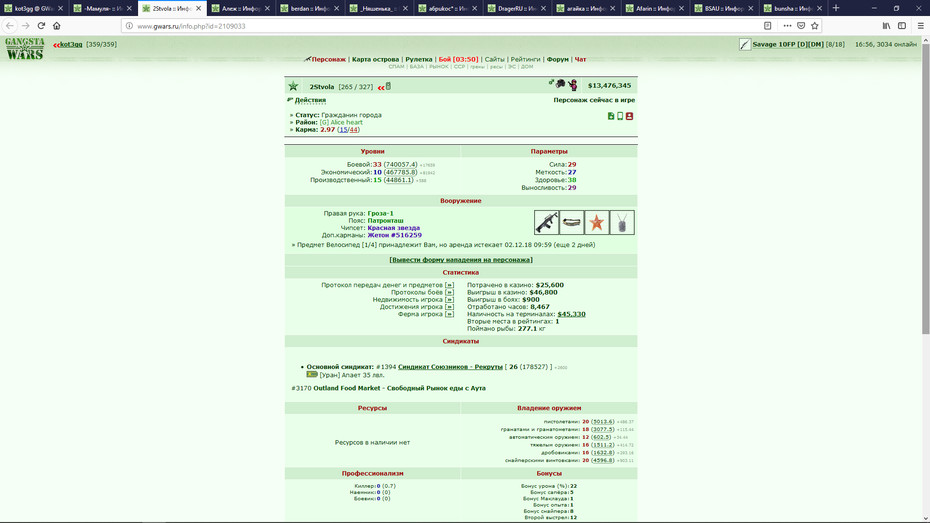The width and height of the screenshot is (930, 523).
Task: Open the Патронташ belt item thumbnail
Action: (572, 222)
